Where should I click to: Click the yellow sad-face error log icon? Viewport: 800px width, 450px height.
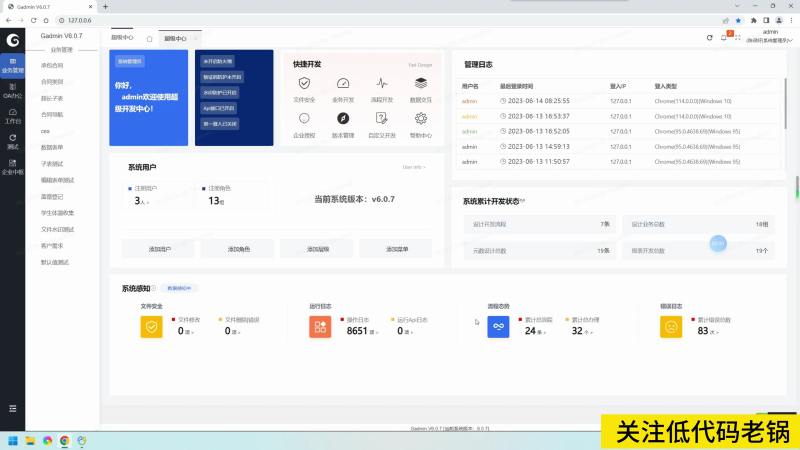pyautogui.click(x=671, y=327)
